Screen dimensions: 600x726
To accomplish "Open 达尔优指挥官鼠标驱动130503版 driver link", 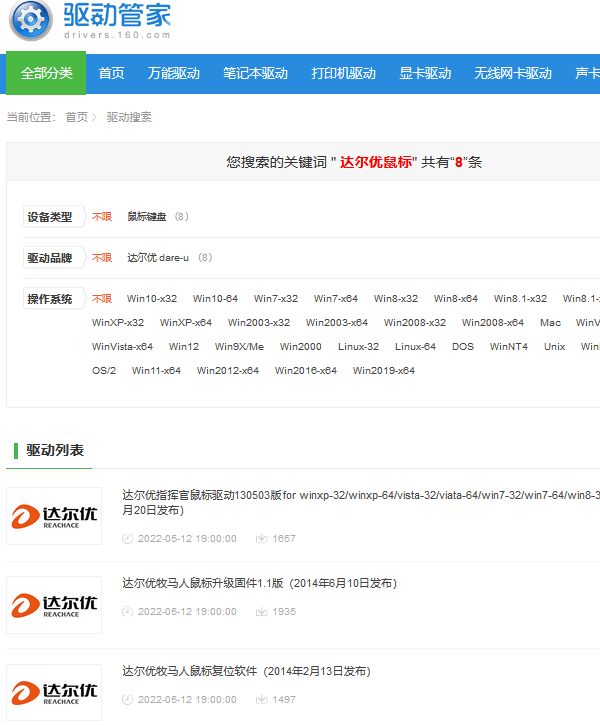I will pyautogui.click(x=361, y=502).
